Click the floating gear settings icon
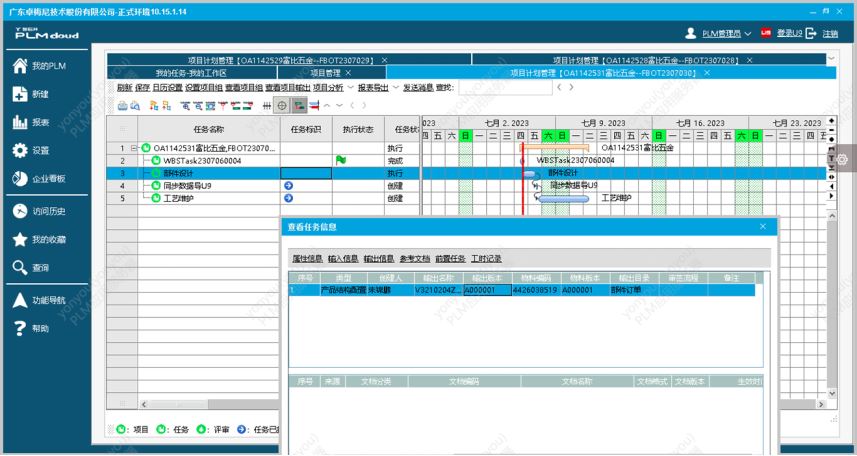857x456 pixels. (842, 159)
